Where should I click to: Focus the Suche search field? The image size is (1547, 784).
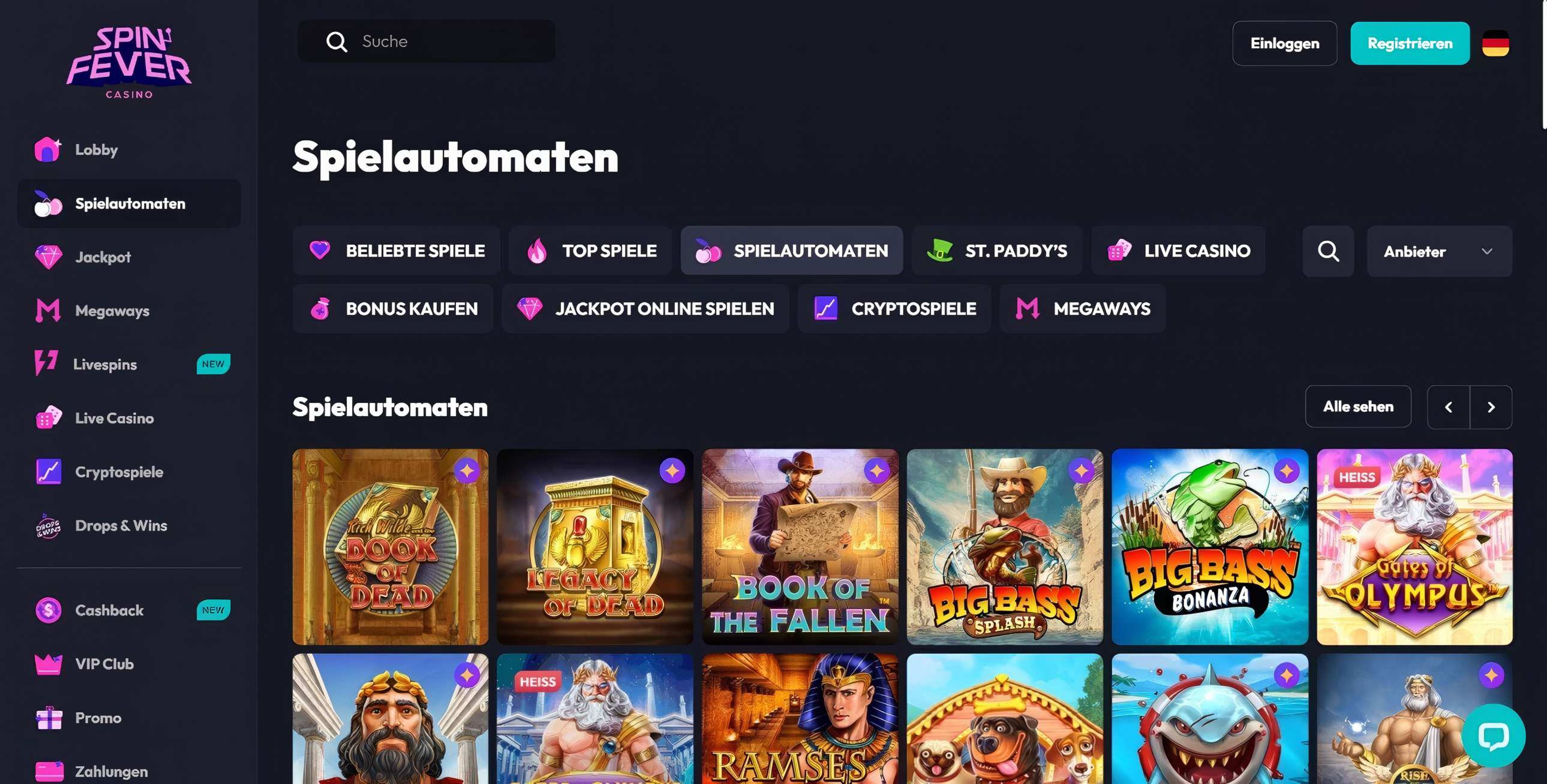pos(426,41)
